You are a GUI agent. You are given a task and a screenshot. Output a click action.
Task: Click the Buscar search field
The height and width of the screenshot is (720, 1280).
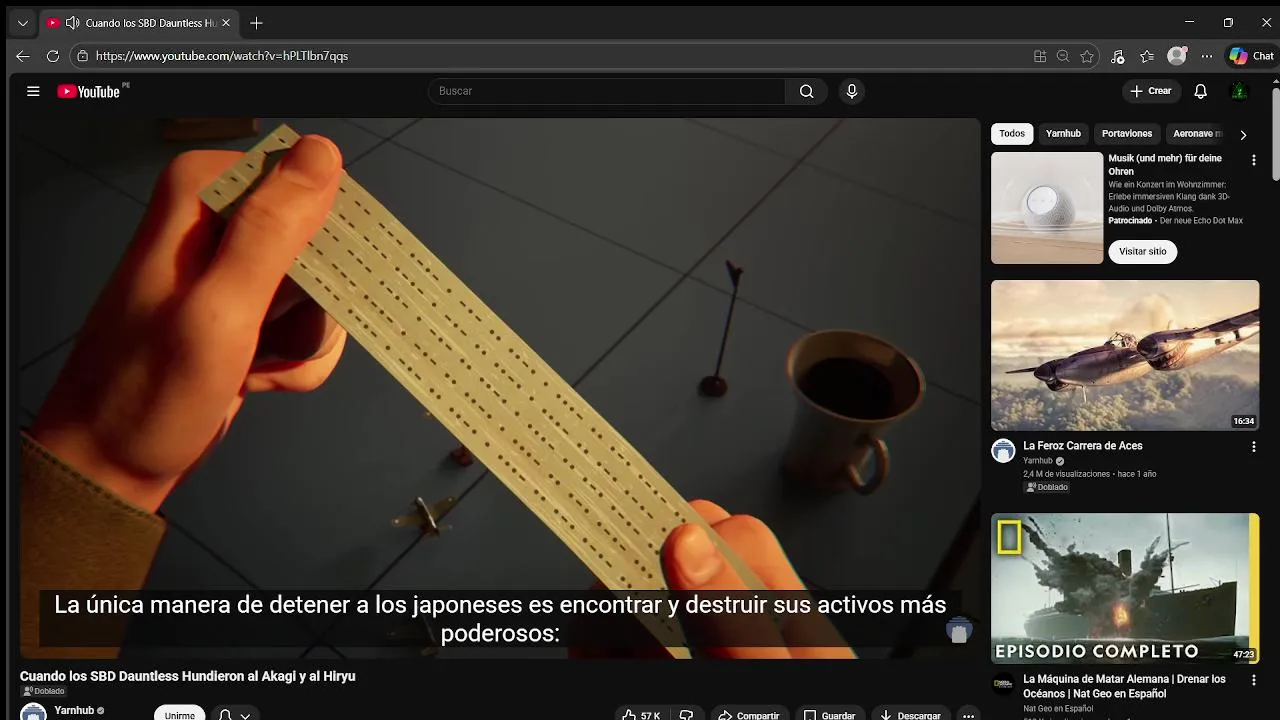(x=607, y=91)
